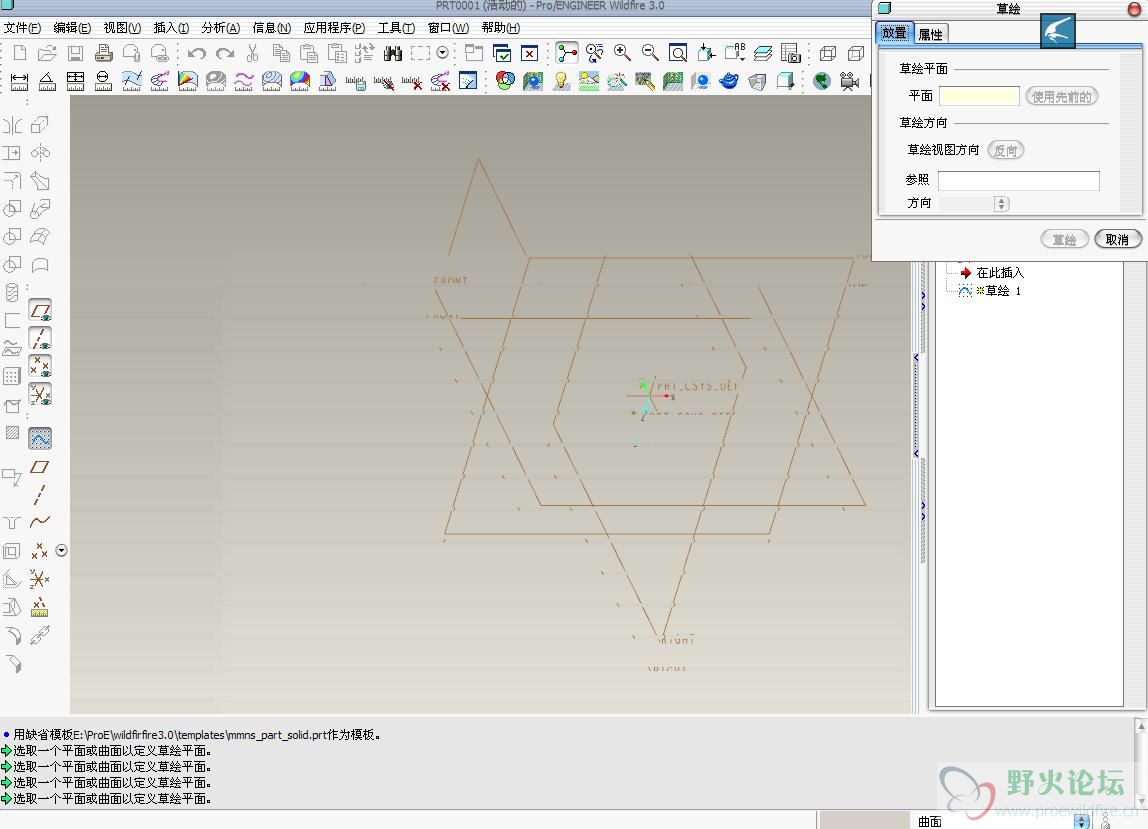
Task: Switch to the 放置 tab
Action: (894, 33)
